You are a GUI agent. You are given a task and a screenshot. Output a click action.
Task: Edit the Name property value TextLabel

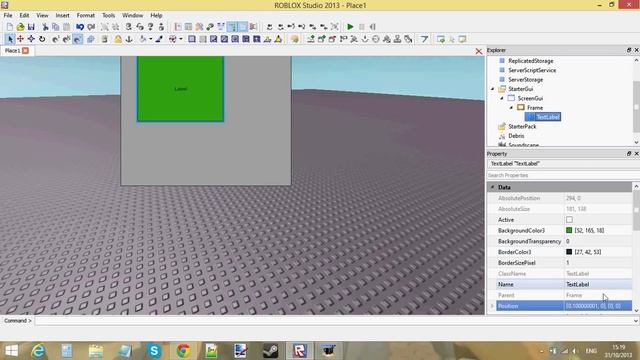click(598, 284)
